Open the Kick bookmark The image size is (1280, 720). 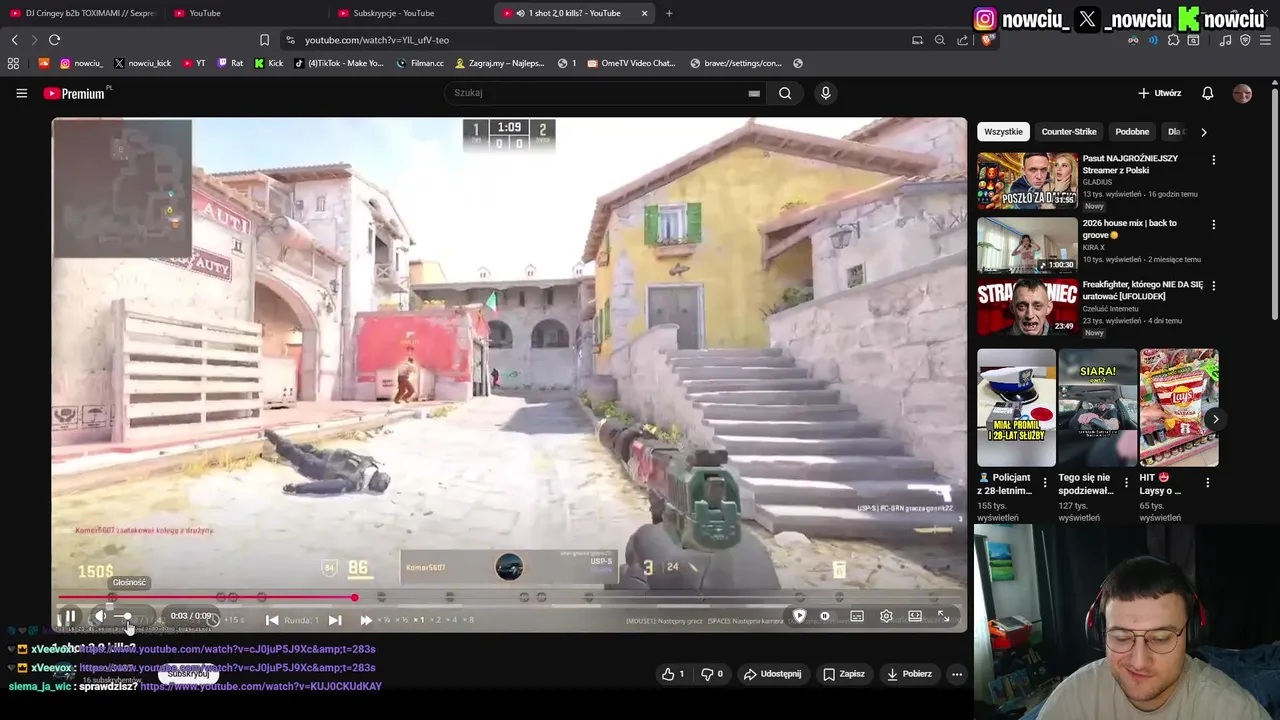[269, 63]
